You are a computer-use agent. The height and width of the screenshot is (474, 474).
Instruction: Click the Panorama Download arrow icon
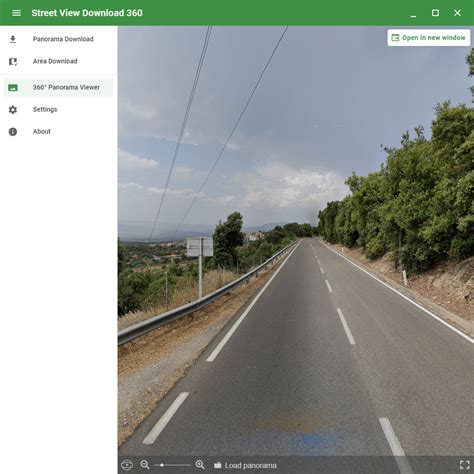pyautogui.click(x=13, y=39)
